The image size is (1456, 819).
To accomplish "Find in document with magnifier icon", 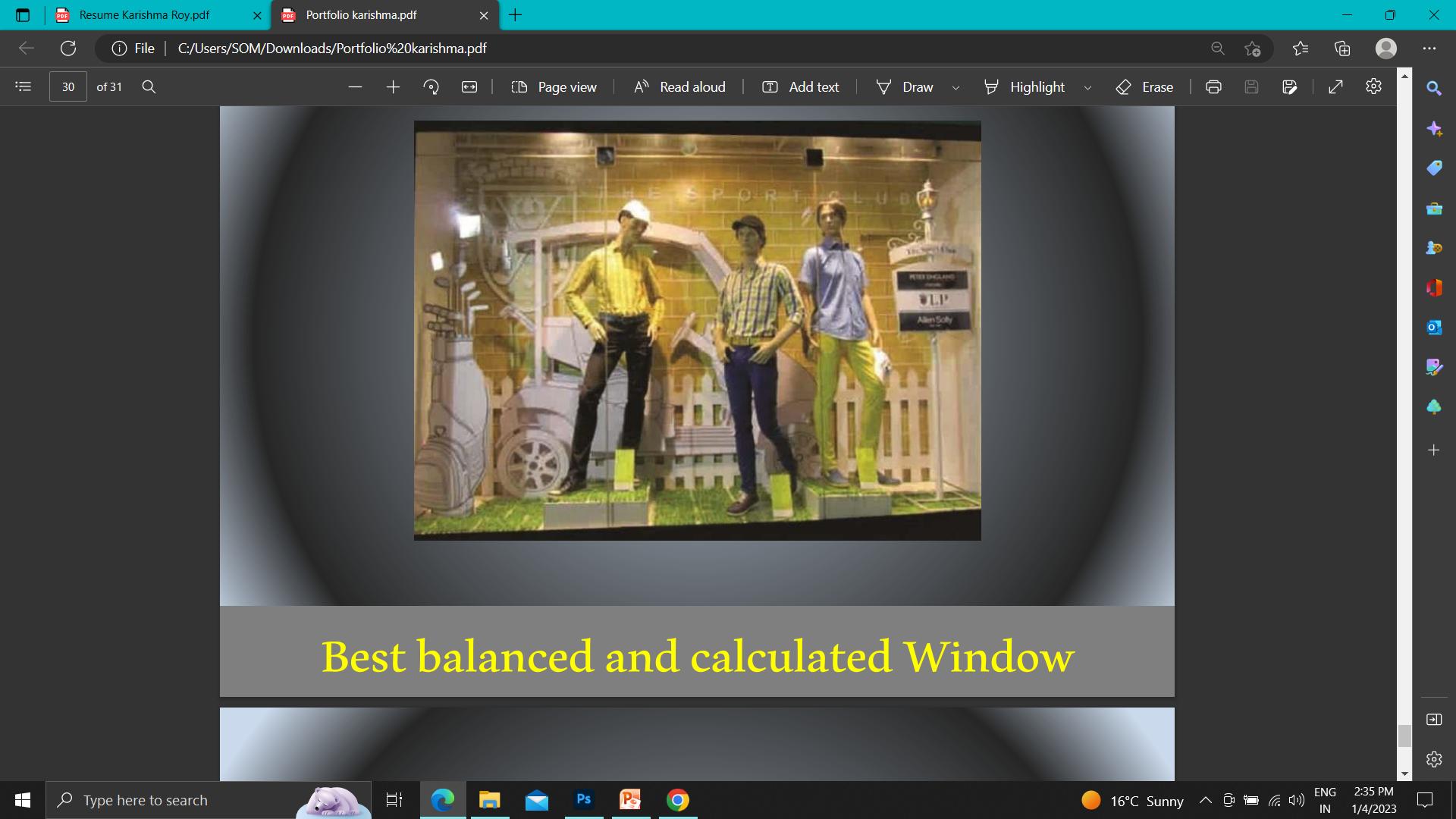I will 149,87.
